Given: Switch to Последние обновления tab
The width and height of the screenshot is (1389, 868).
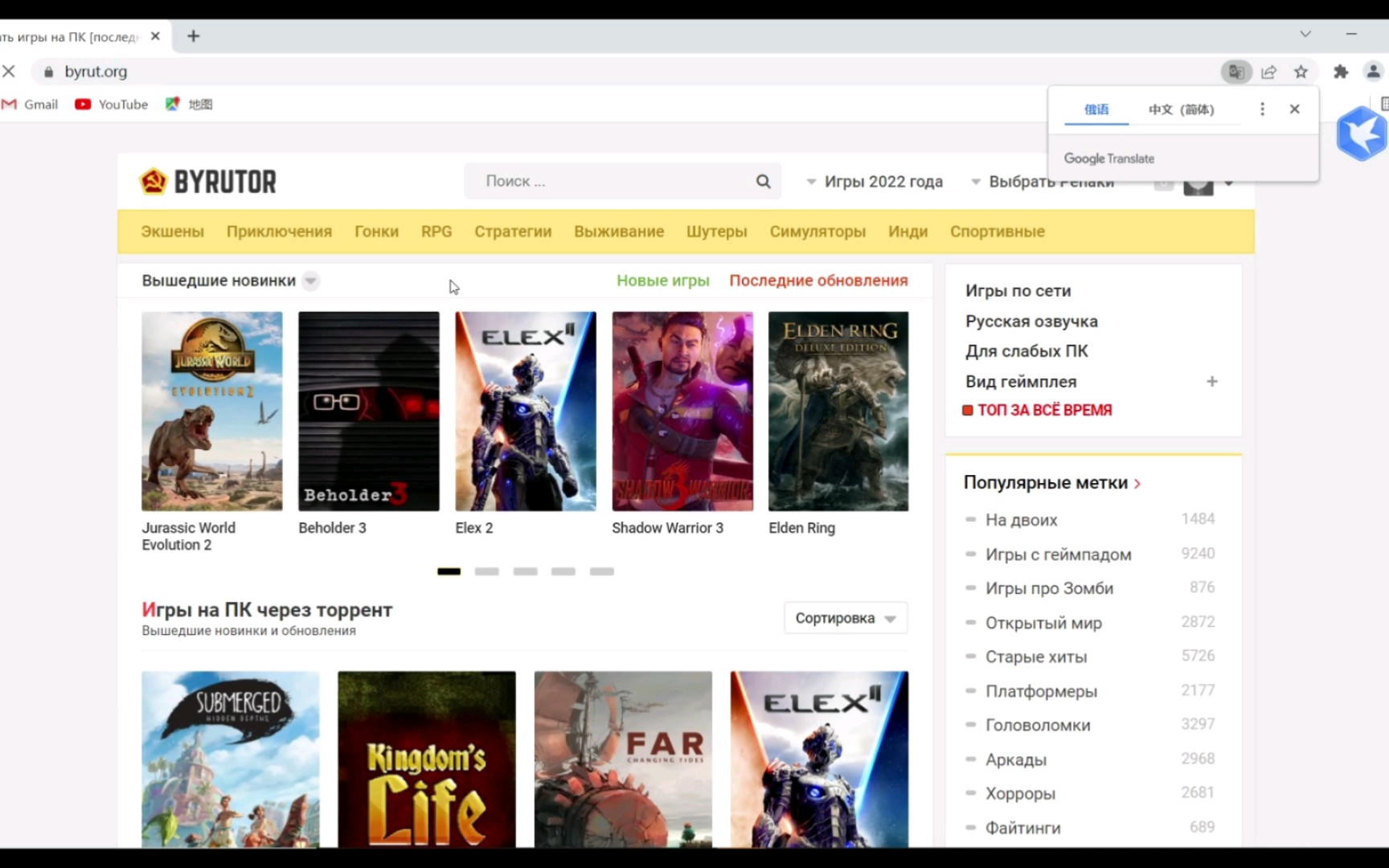Looking at the screenshot, I should point(818,280).
